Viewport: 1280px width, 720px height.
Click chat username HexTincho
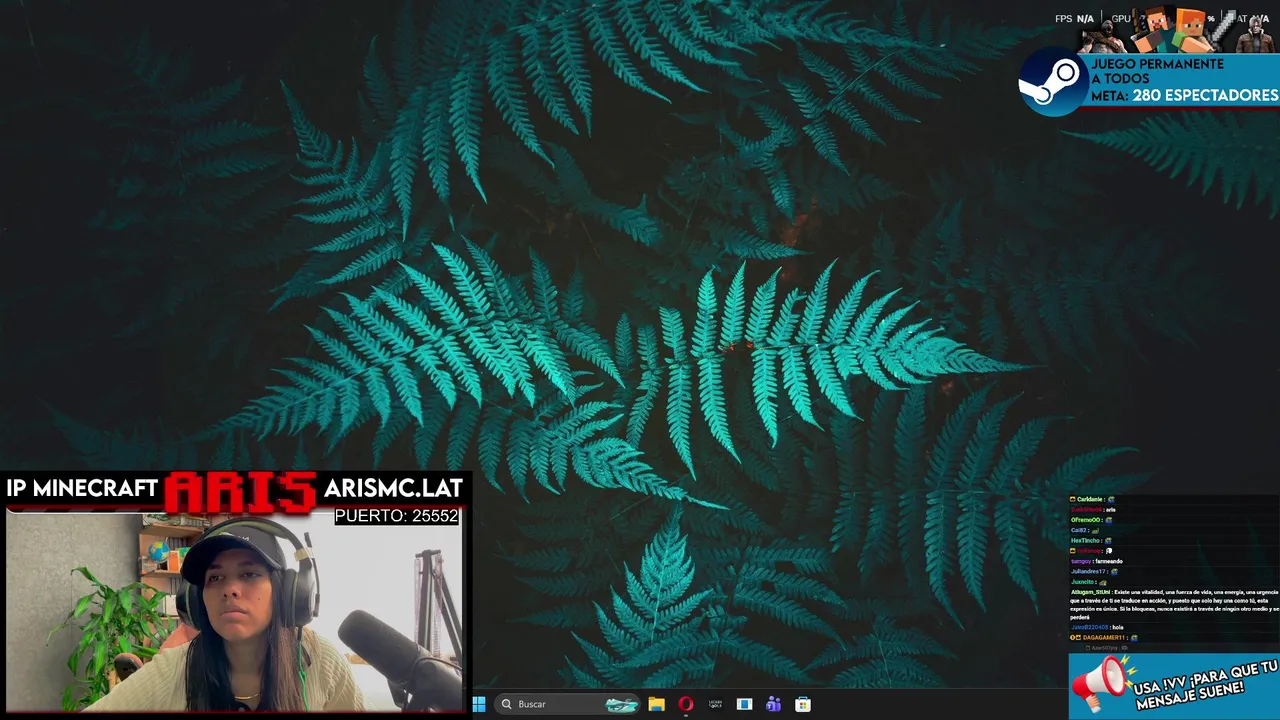click(1085, 541)
